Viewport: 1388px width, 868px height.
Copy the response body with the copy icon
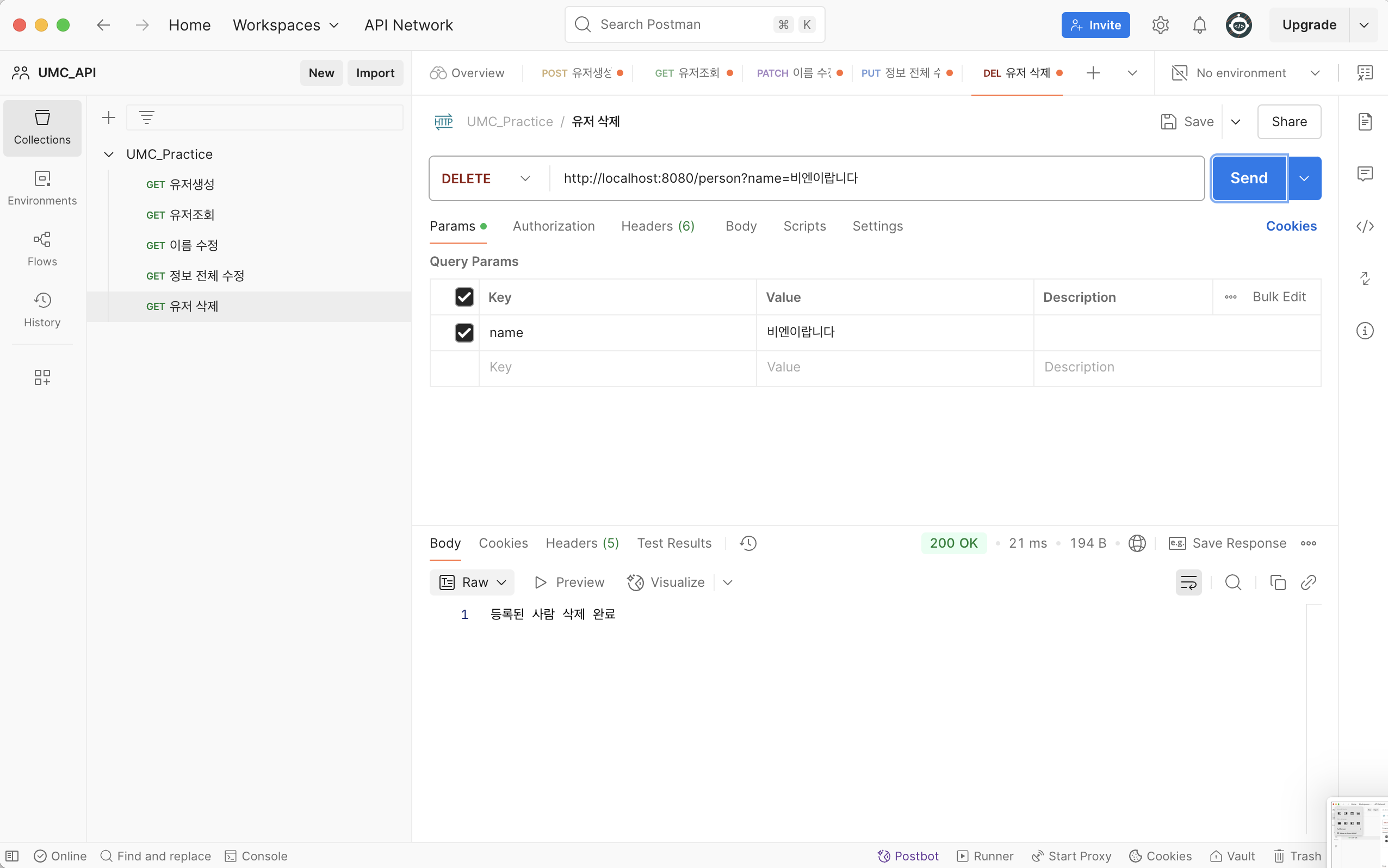click(1277, 582)
